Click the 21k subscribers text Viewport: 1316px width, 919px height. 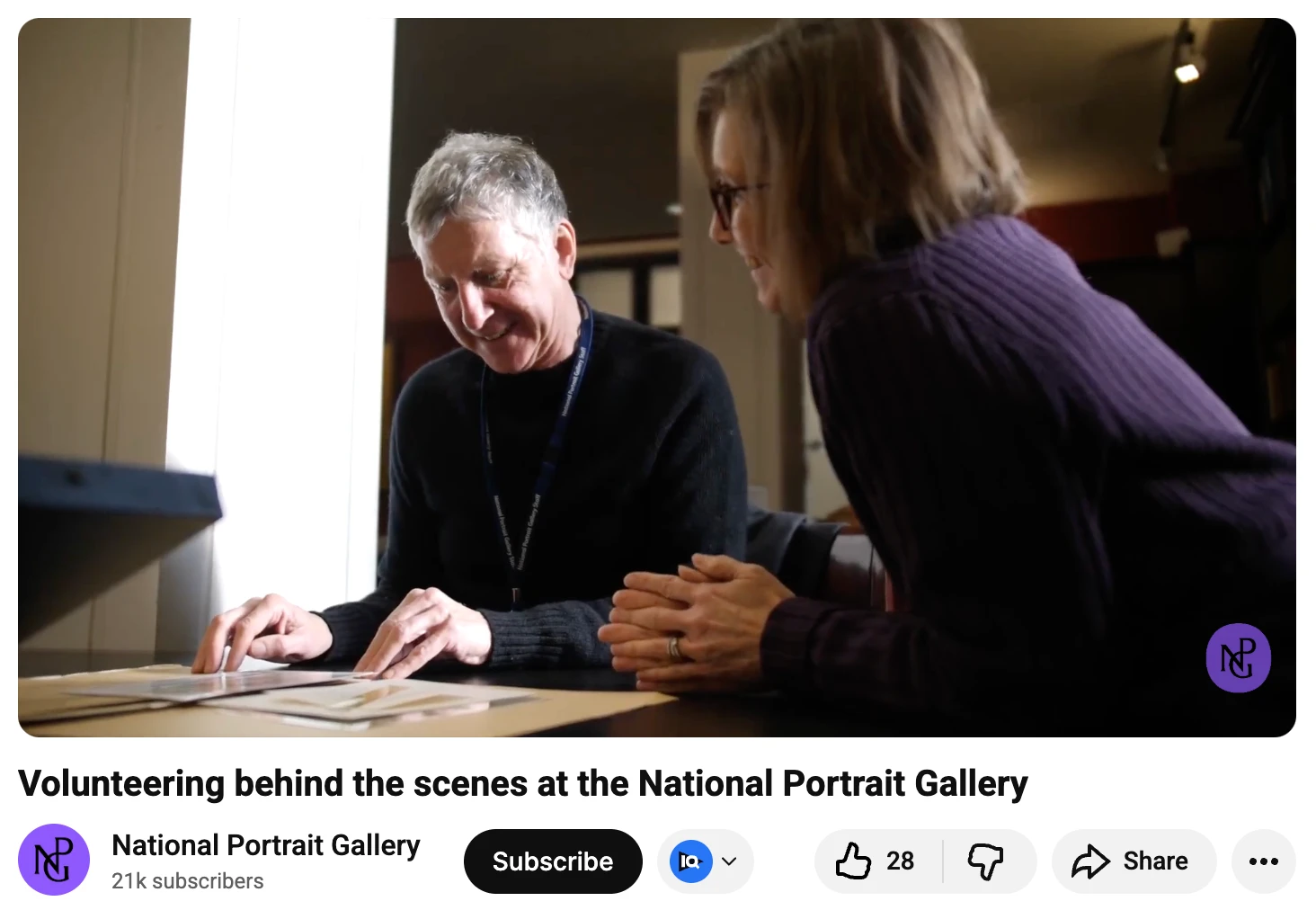188,881
